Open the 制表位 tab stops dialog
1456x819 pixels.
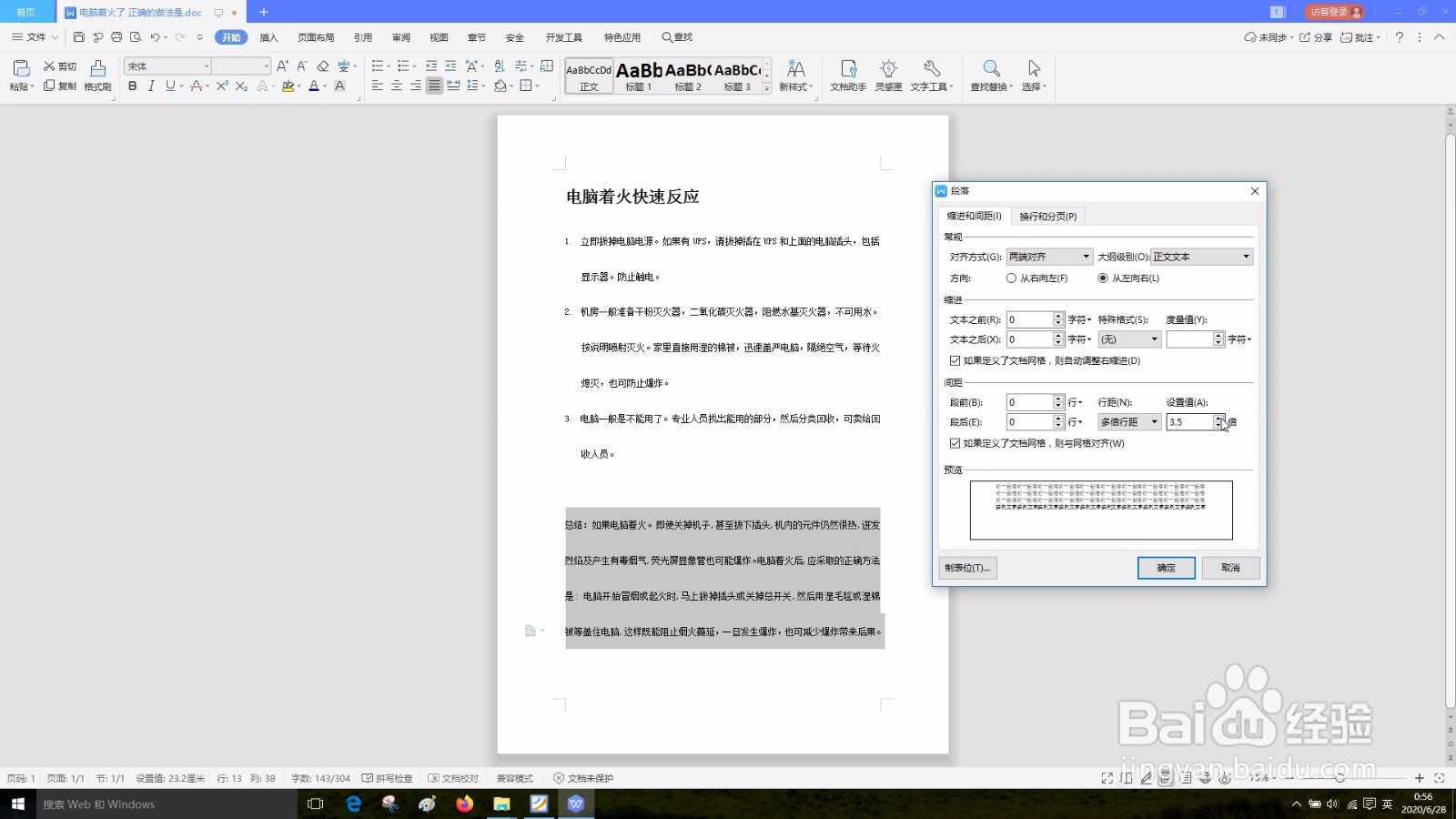[x=967, y=568]
